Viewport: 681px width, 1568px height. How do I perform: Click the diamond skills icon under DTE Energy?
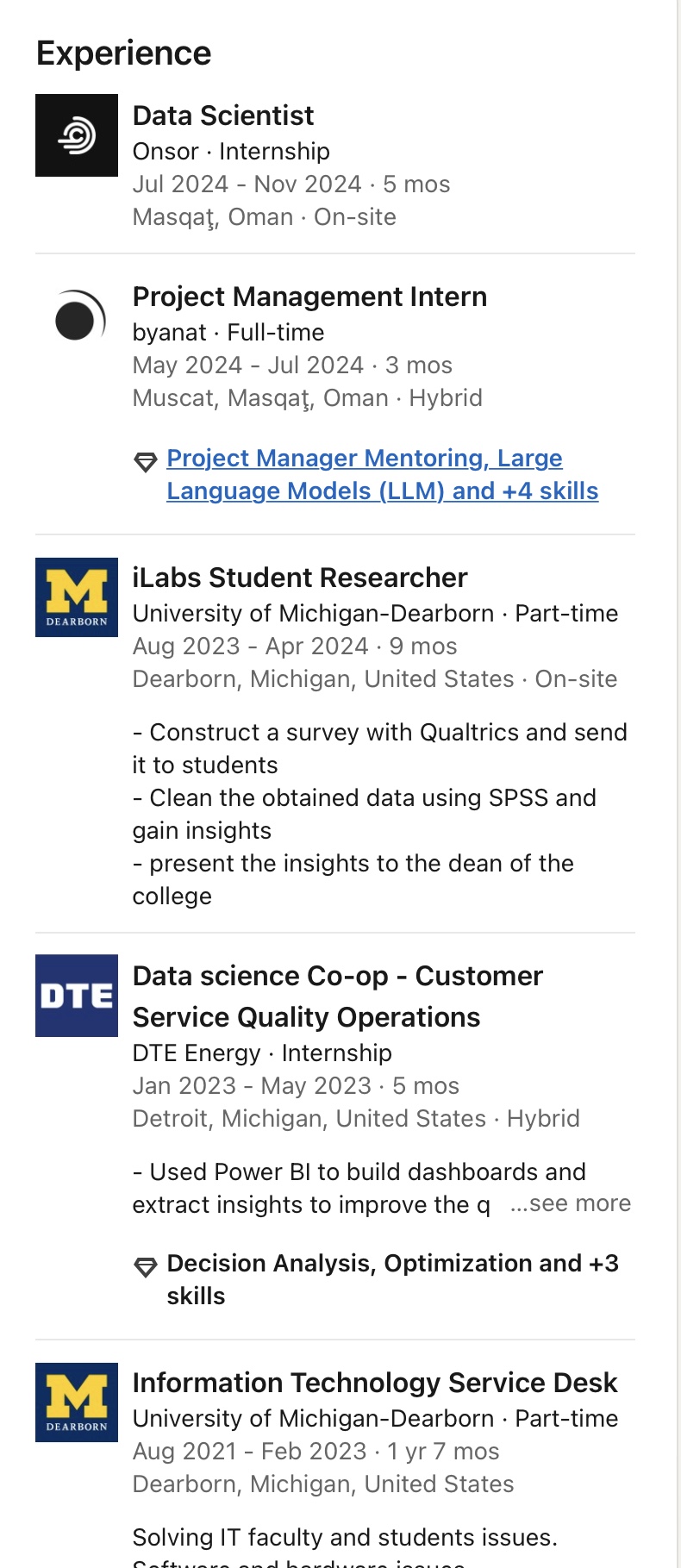(x=146, y=1267)
